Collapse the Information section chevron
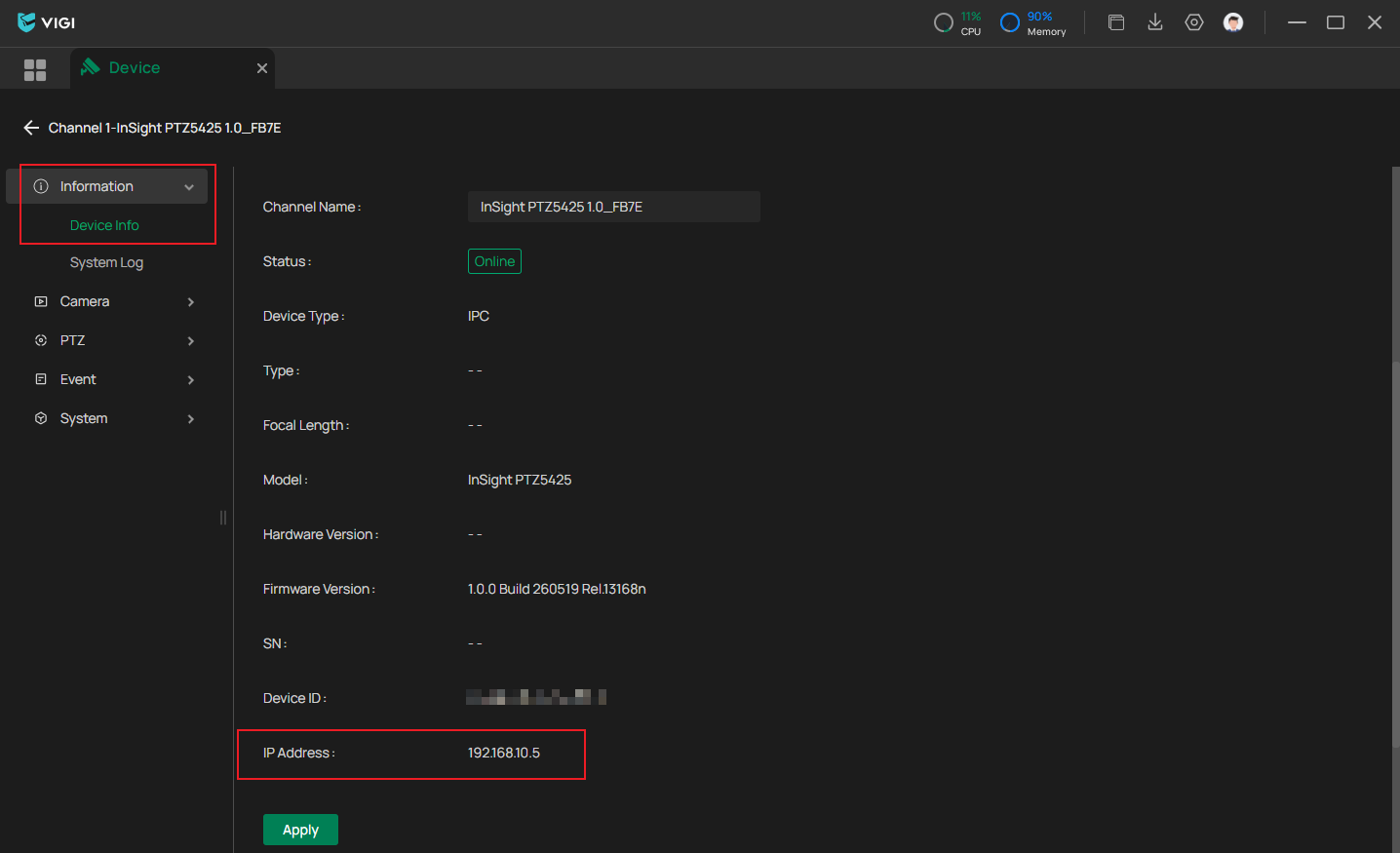The image size is (1400, 853). (x=189, y=187)
